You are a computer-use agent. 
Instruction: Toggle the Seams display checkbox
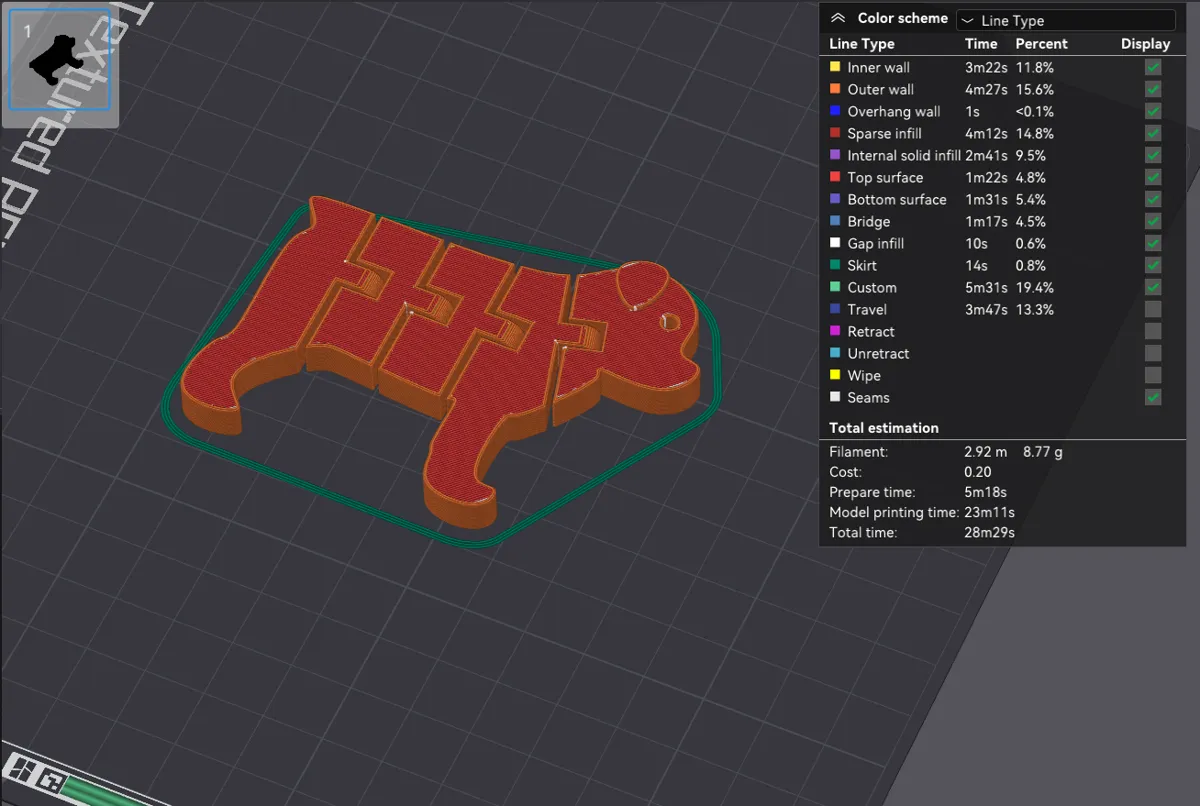point(1153,397)
